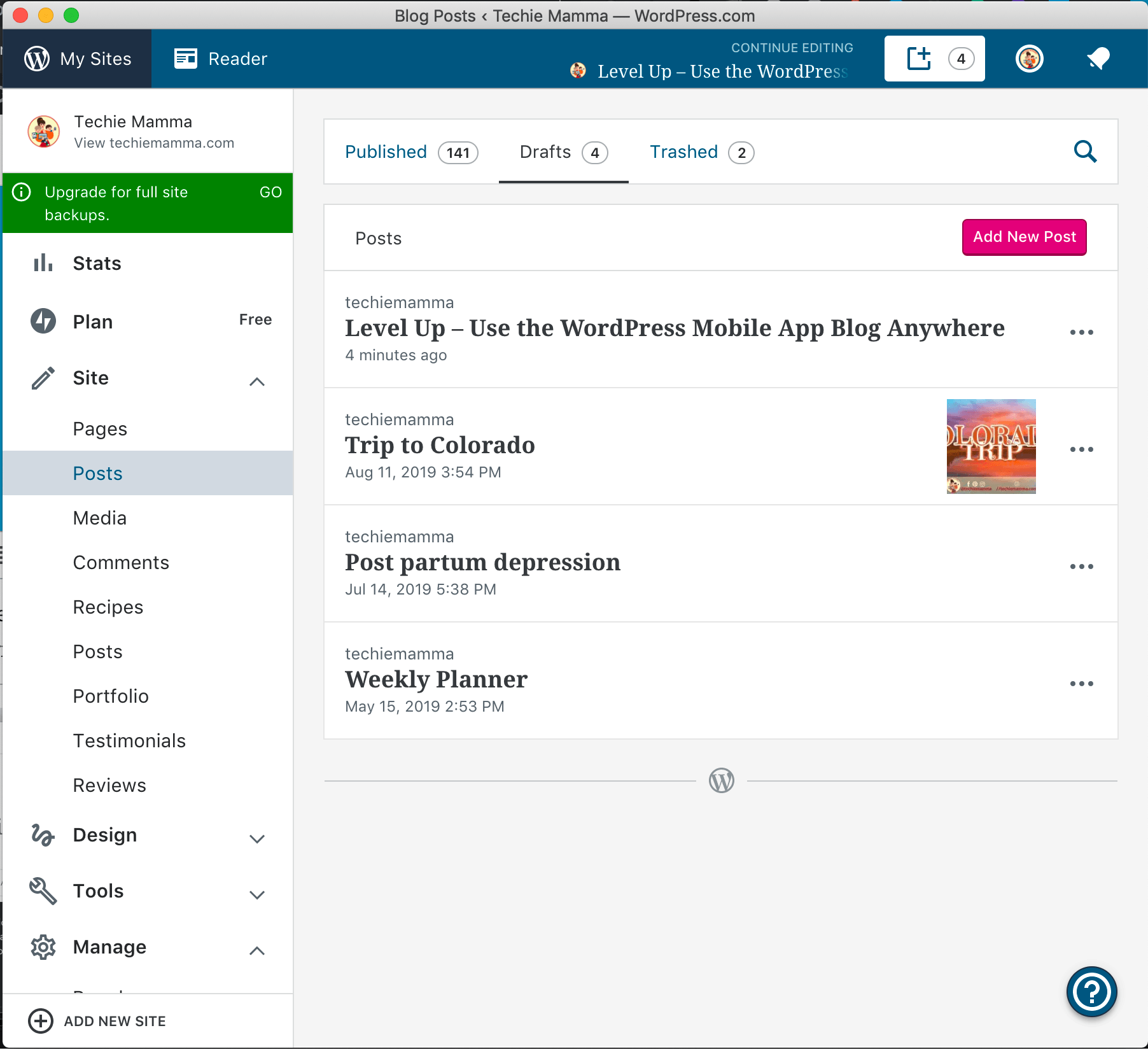The width and height of the screenshot is (1148, 1049).
Task: Click GO on upgrade banner
Action: tap(270, 192)
